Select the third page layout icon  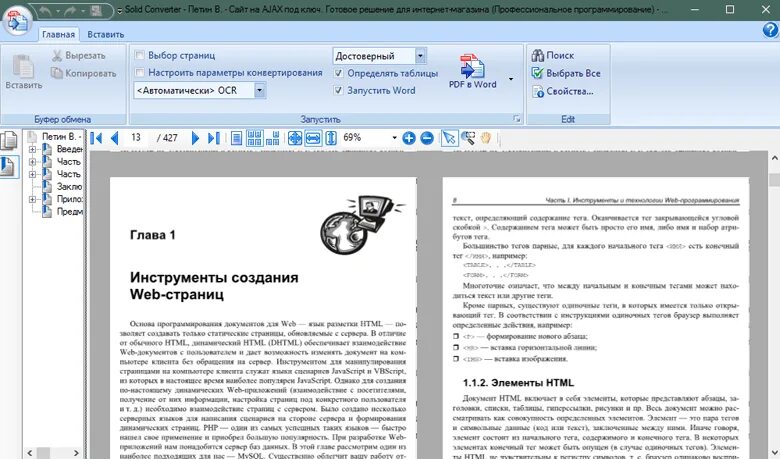coord(273,138)
